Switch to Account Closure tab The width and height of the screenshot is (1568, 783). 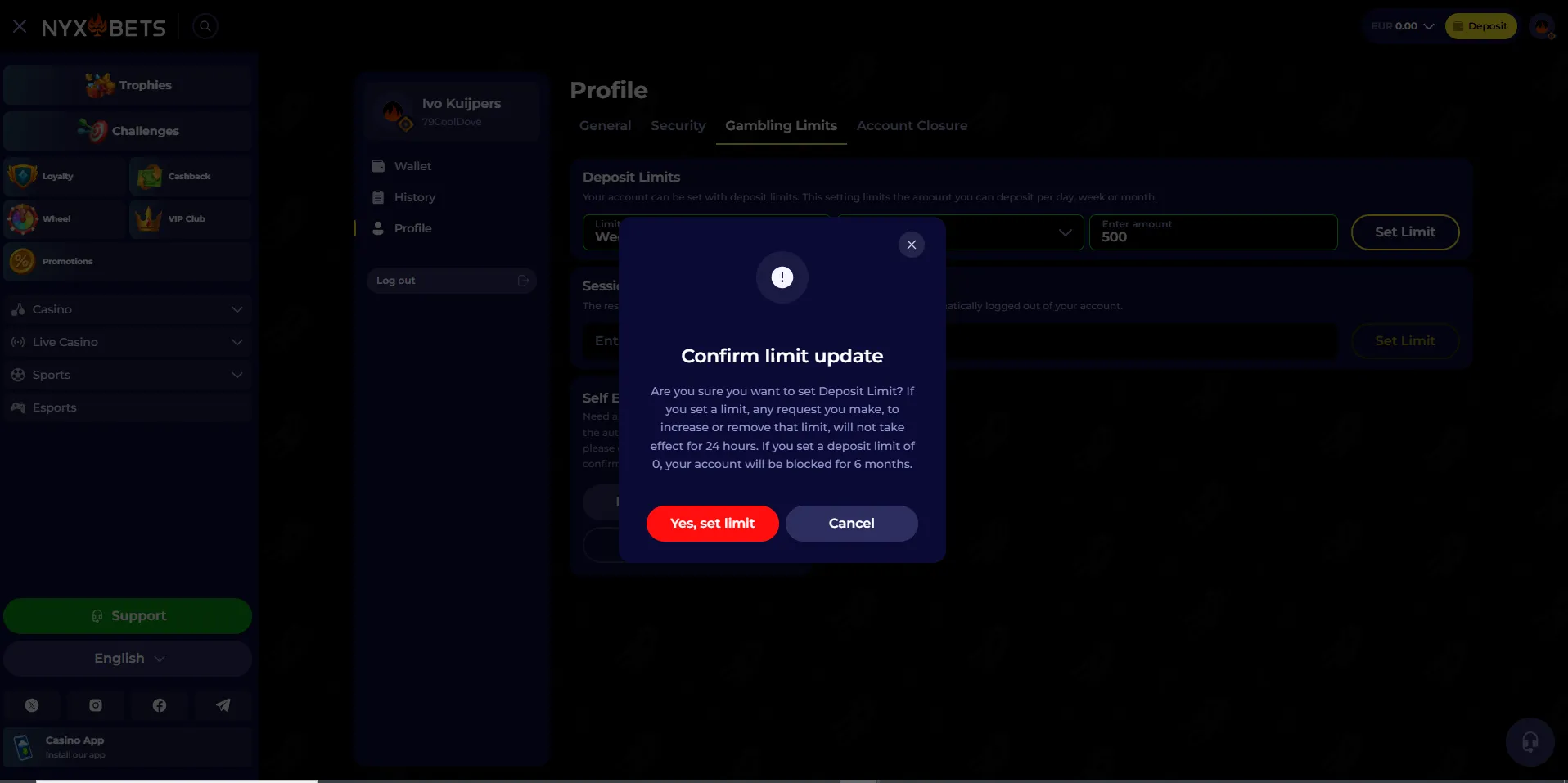pos(912,126)
